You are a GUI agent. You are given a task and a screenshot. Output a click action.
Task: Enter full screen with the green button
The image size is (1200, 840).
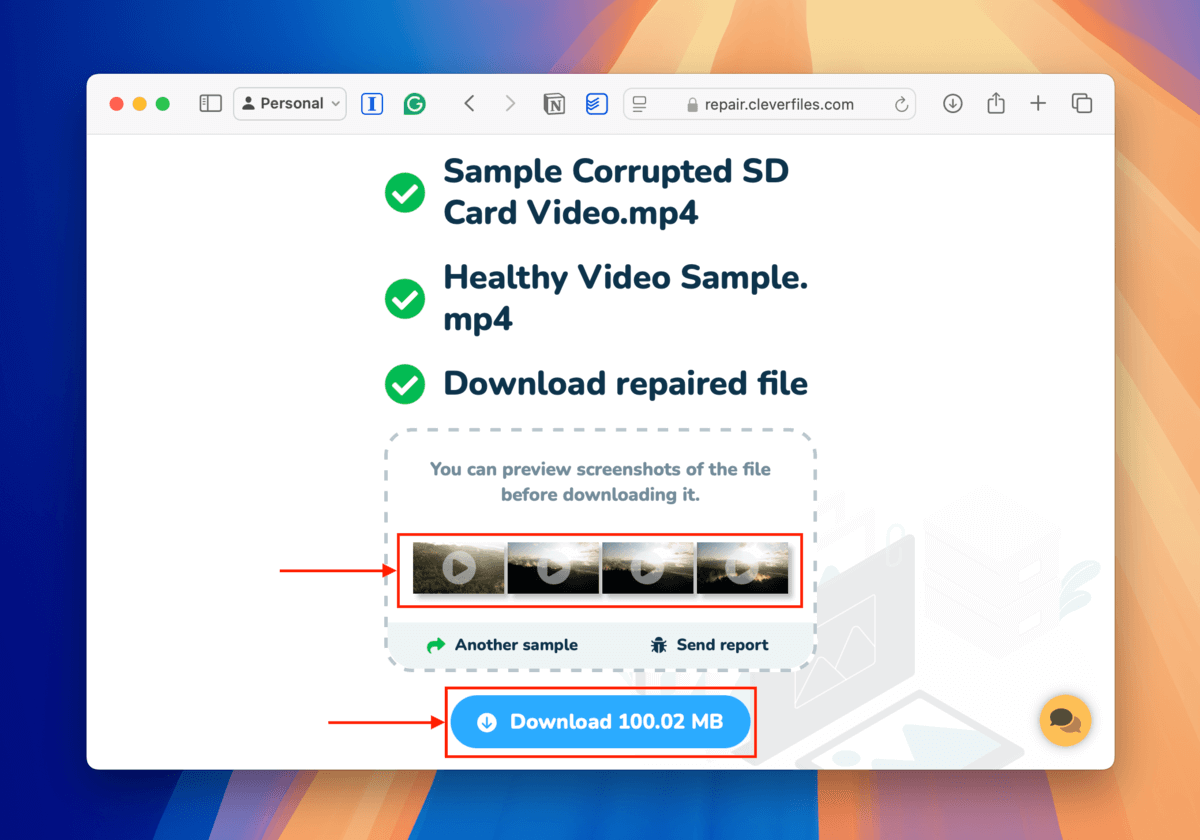pos(163,104)
